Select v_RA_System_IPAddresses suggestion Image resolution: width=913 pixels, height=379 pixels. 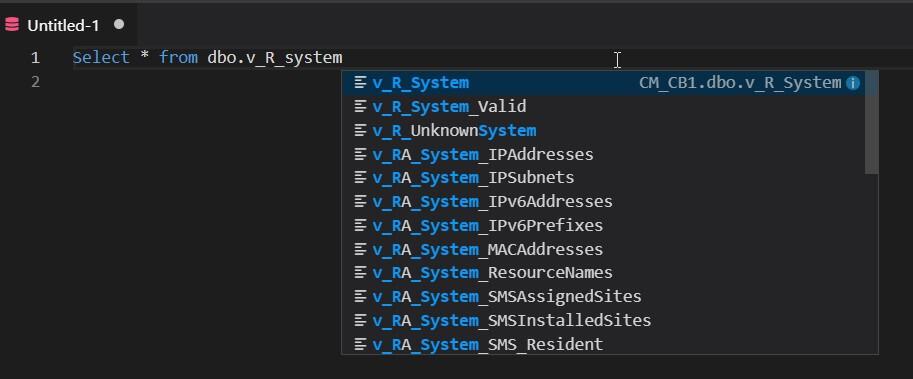(x=603, y=154)
